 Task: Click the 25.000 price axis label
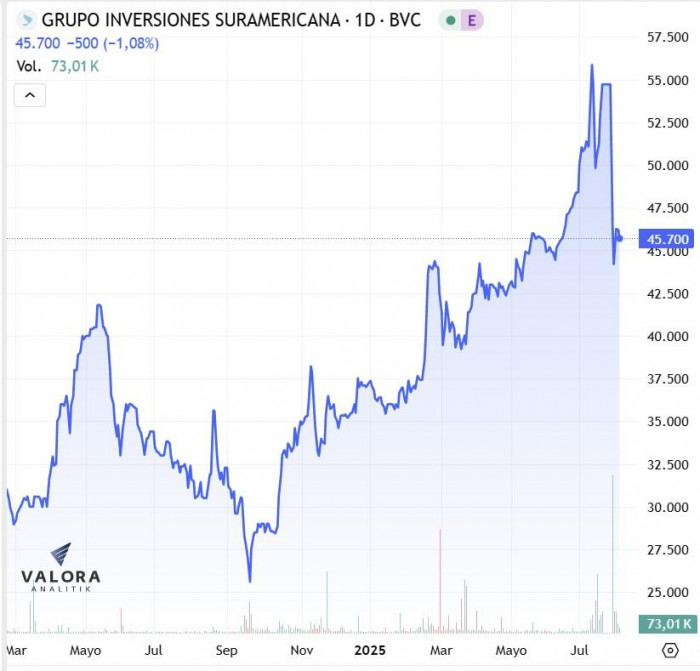[x=668, y=592]
